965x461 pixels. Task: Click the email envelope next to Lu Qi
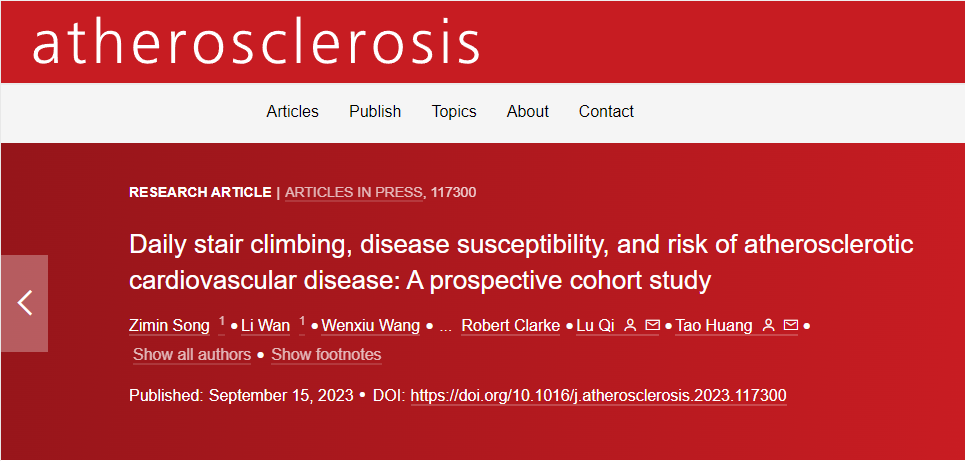[652, 326]
